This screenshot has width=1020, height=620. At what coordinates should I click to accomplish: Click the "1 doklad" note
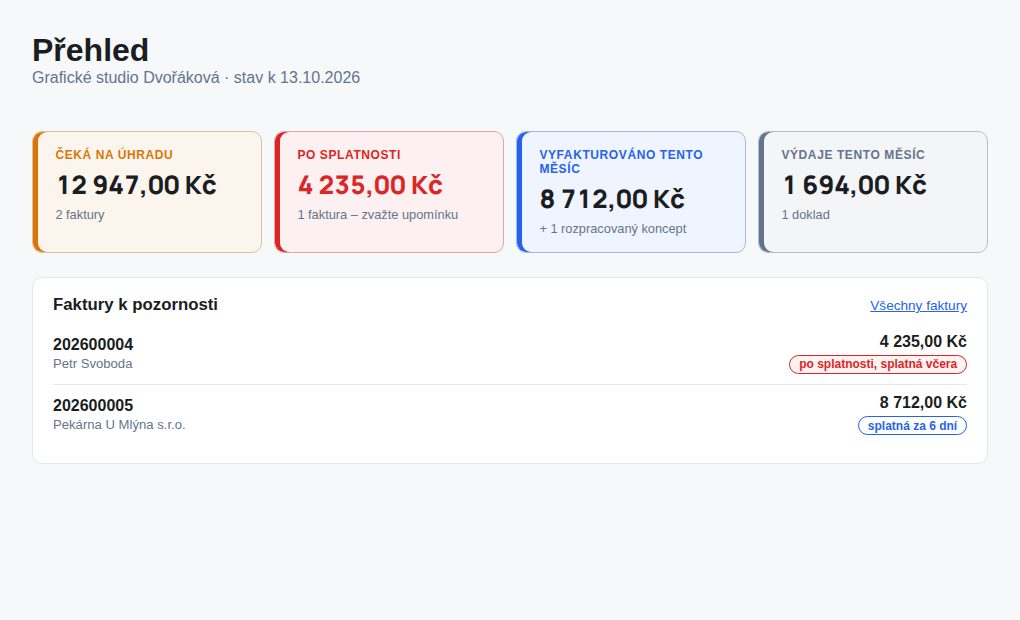[805, 215]
